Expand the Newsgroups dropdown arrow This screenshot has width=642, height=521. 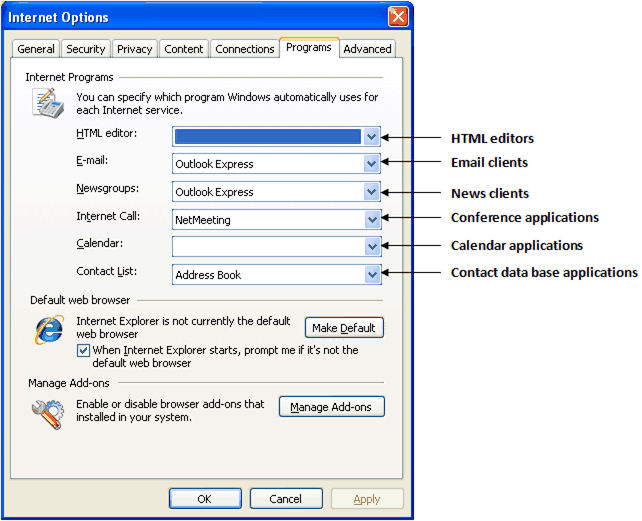pos(372,192)
